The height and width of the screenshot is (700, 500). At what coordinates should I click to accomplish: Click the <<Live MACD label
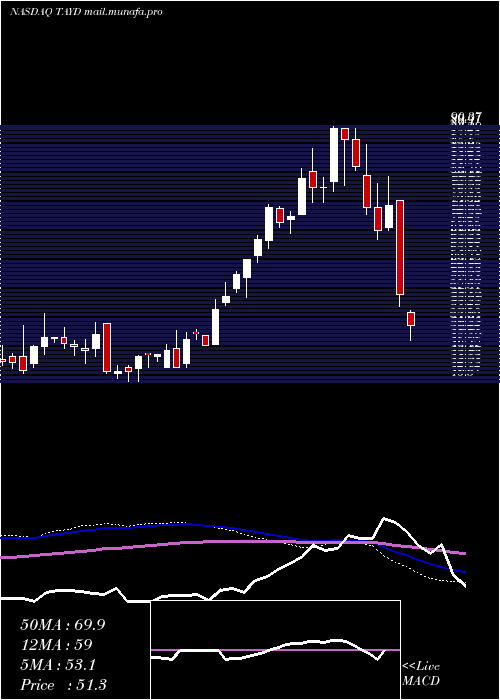point(421,674)
